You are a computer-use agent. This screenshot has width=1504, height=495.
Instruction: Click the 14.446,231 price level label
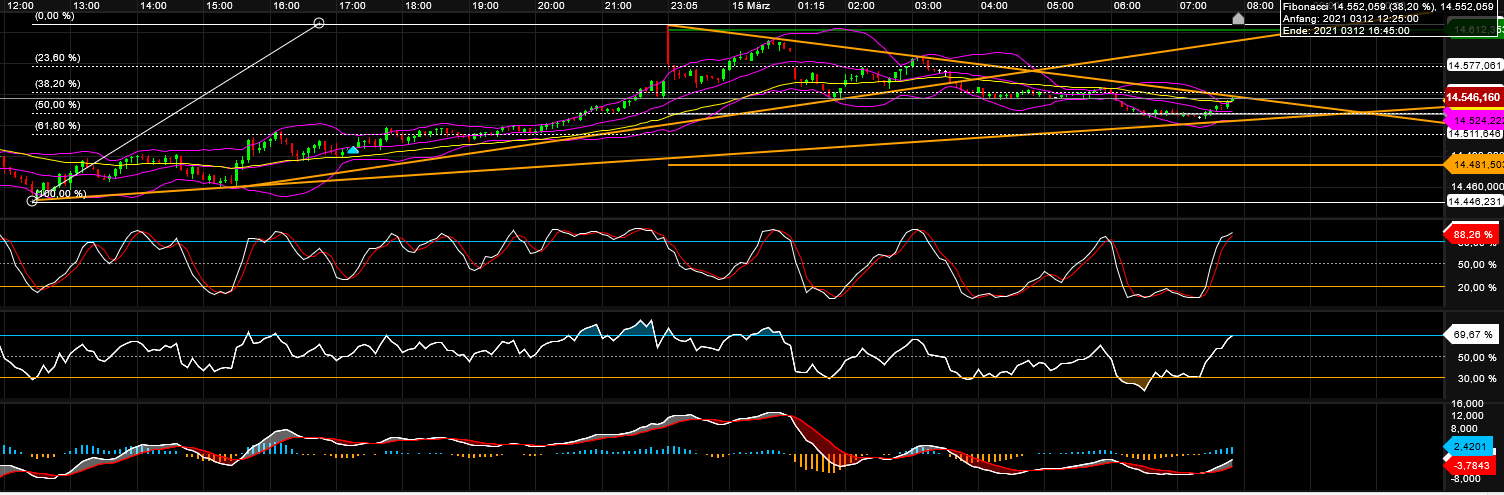tap(1473, 201)
